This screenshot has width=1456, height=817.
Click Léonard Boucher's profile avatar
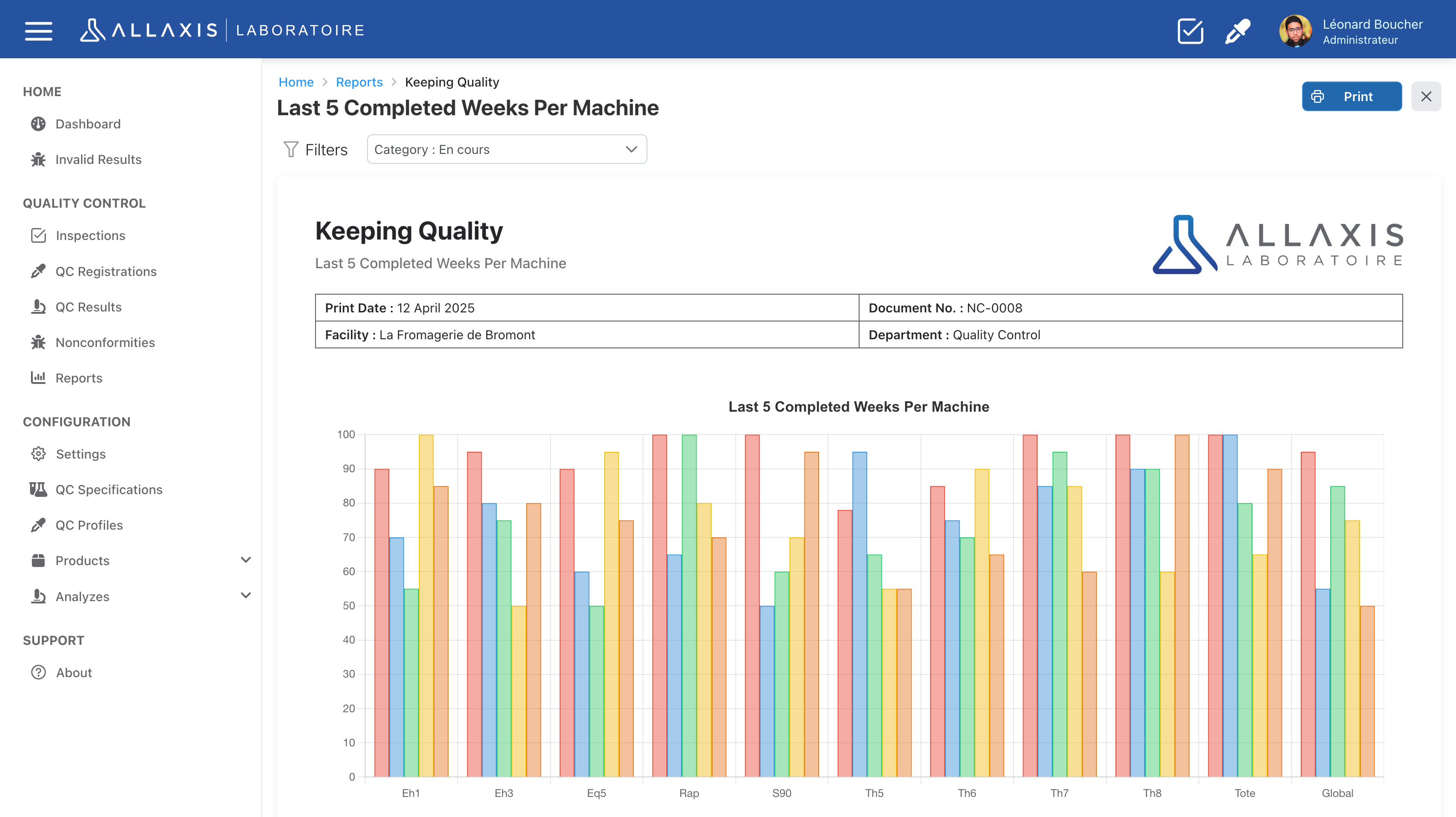(1295, 31)
